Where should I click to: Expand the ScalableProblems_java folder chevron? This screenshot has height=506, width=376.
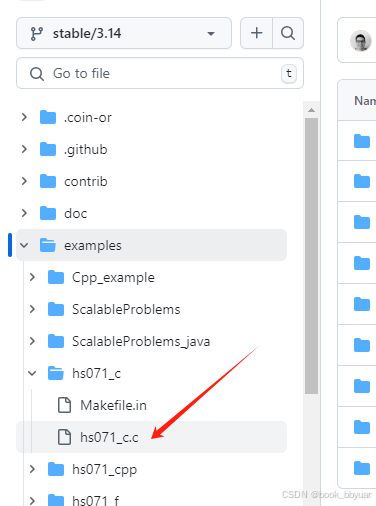[x=32, y=341]
